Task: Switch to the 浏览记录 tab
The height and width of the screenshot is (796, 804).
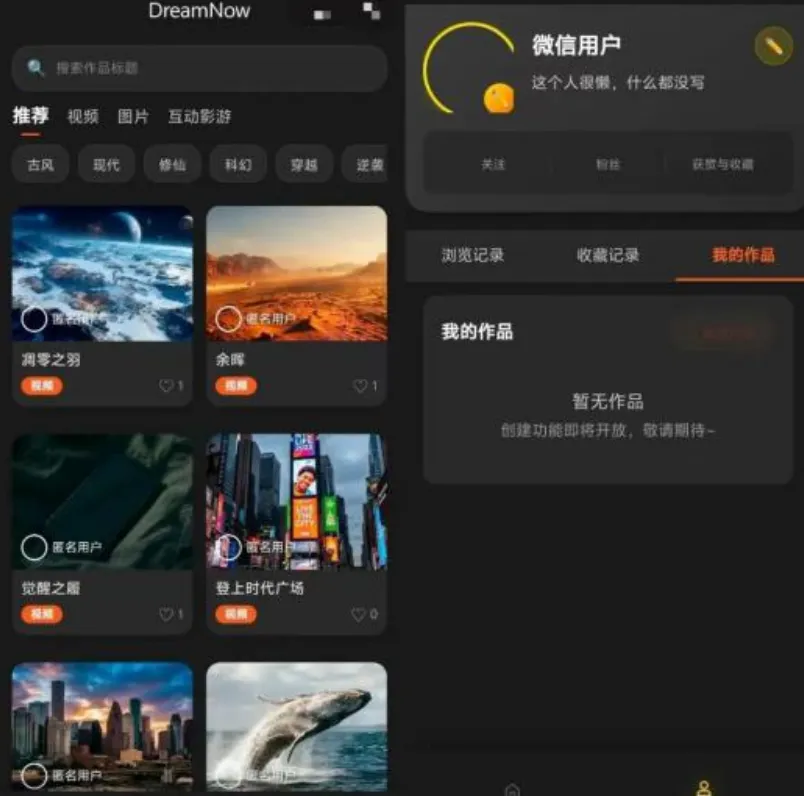Action: 473,255
